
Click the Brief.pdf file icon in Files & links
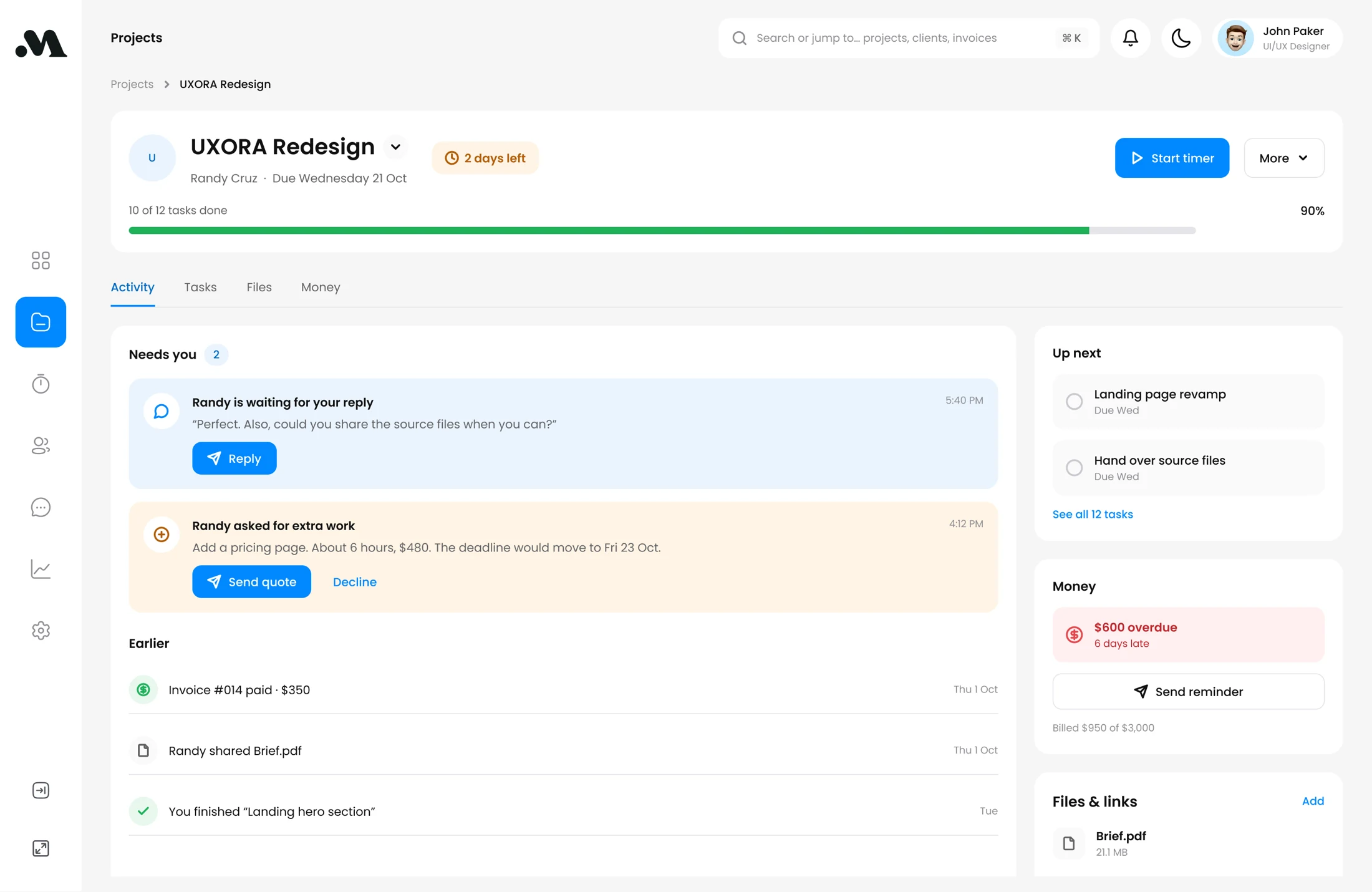pyautogui.click(x=1069, y=843)
